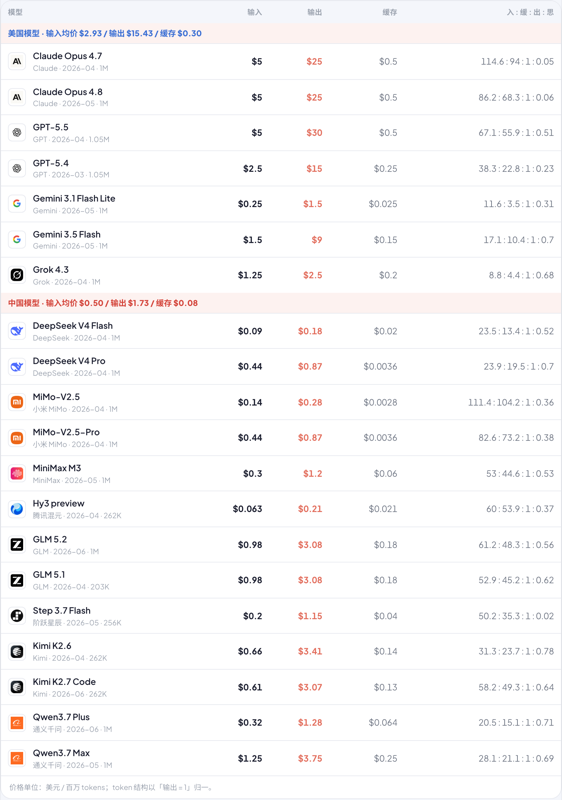Image resolution: width=562 pixels, height=800 pixels.
Task: Click the 缓存 column header
Action: (390, 12)
